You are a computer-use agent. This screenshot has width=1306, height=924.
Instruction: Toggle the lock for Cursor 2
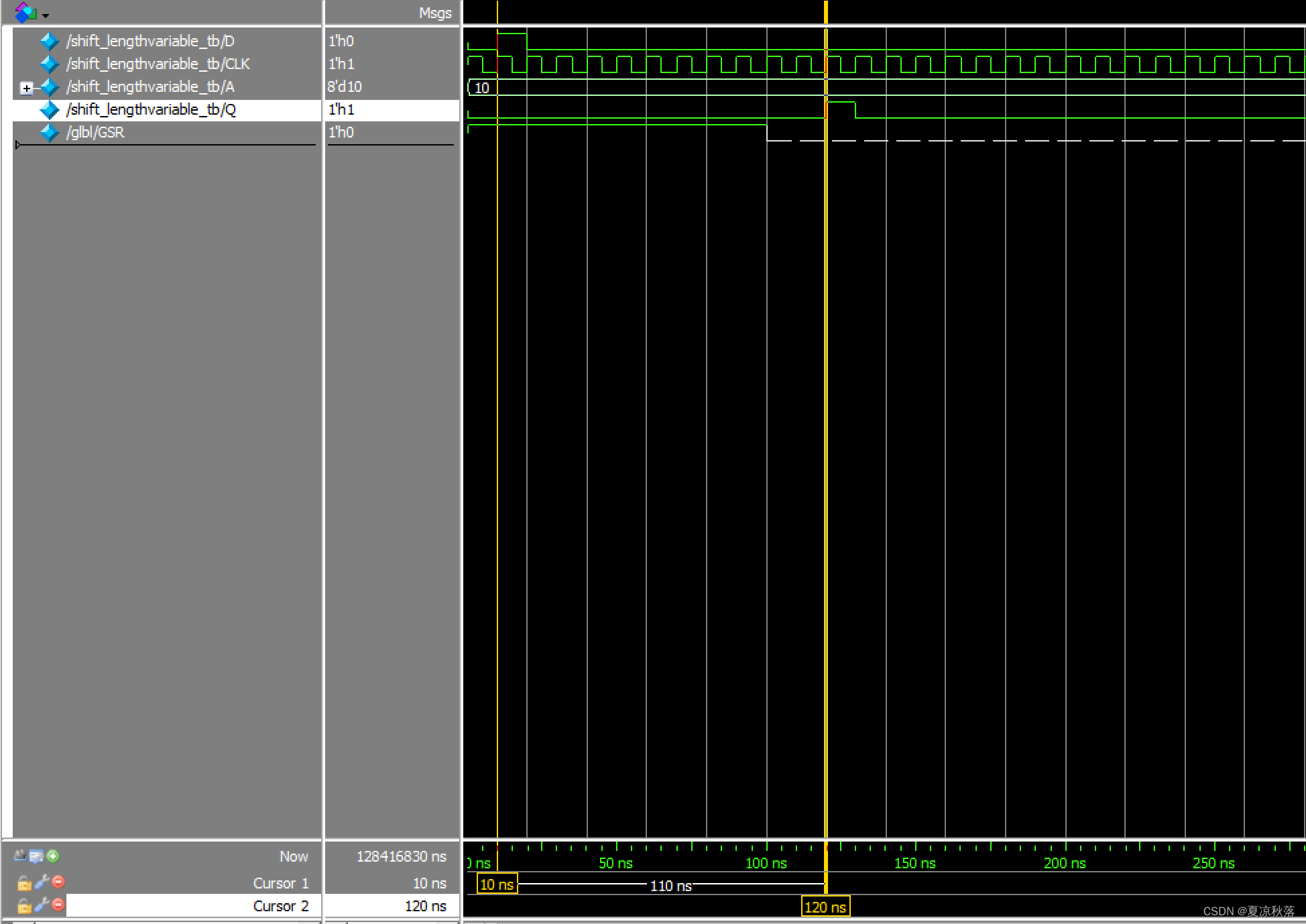pyautogui.click(x=24, y=906)
